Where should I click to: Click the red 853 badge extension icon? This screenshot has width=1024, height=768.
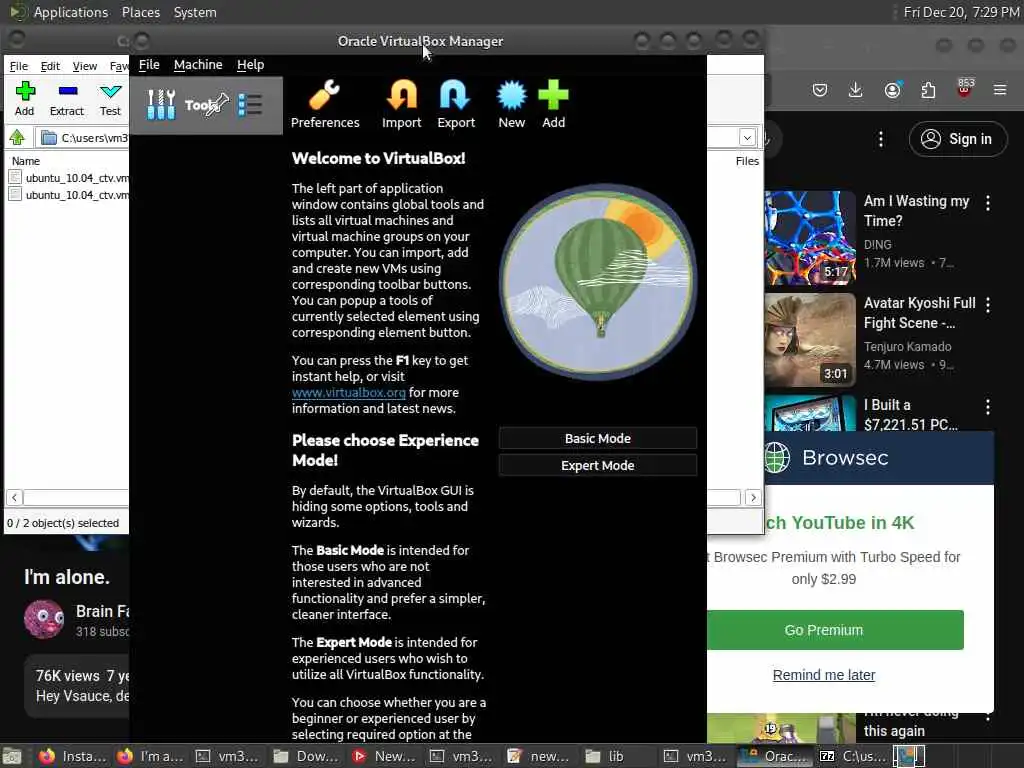pos(965,88)
